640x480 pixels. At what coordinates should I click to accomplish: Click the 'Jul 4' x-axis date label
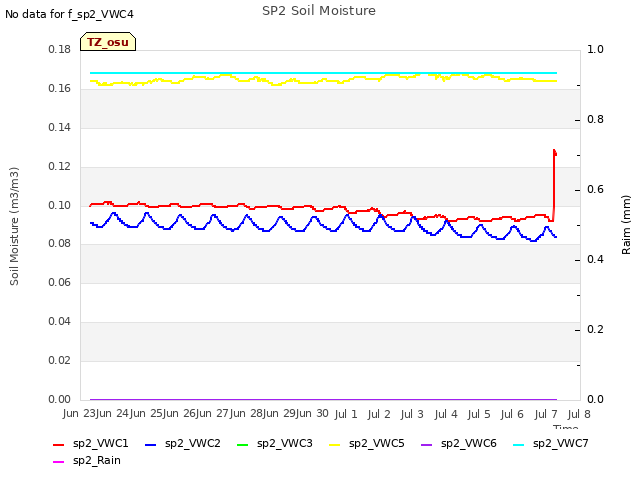point(446,414)
